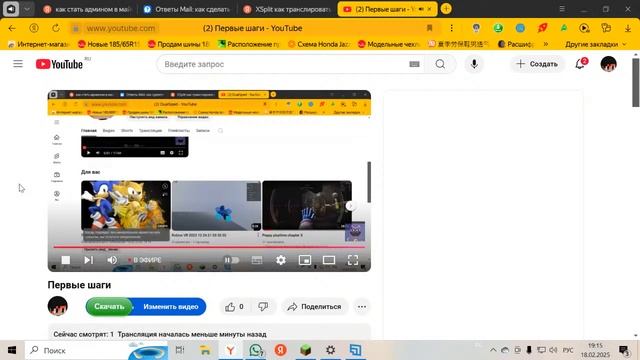Click the Поделиться share button
640x360 pixels.
coord(314,307)
